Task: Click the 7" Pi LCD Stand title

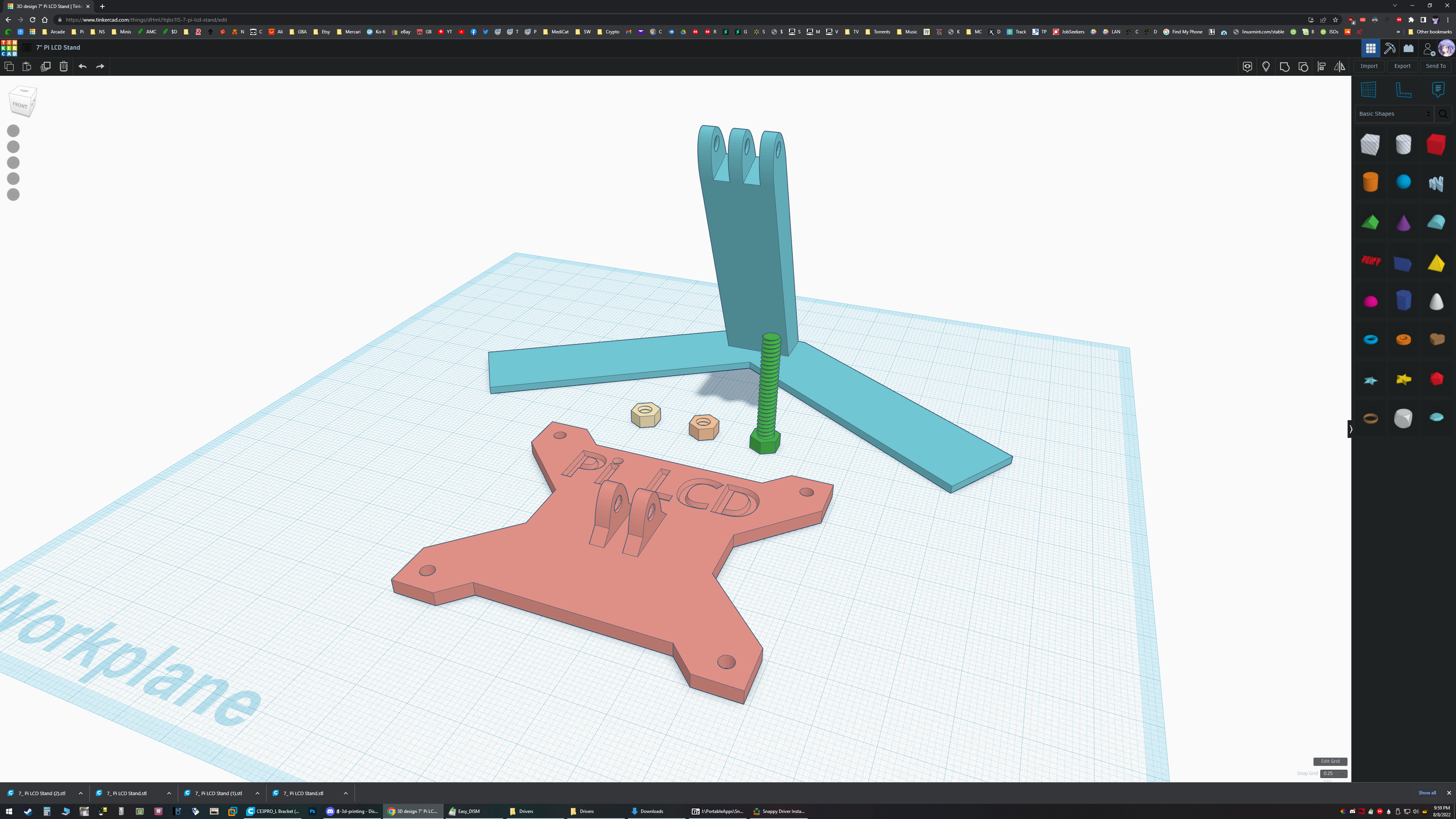Action: [x=58, y=47]
